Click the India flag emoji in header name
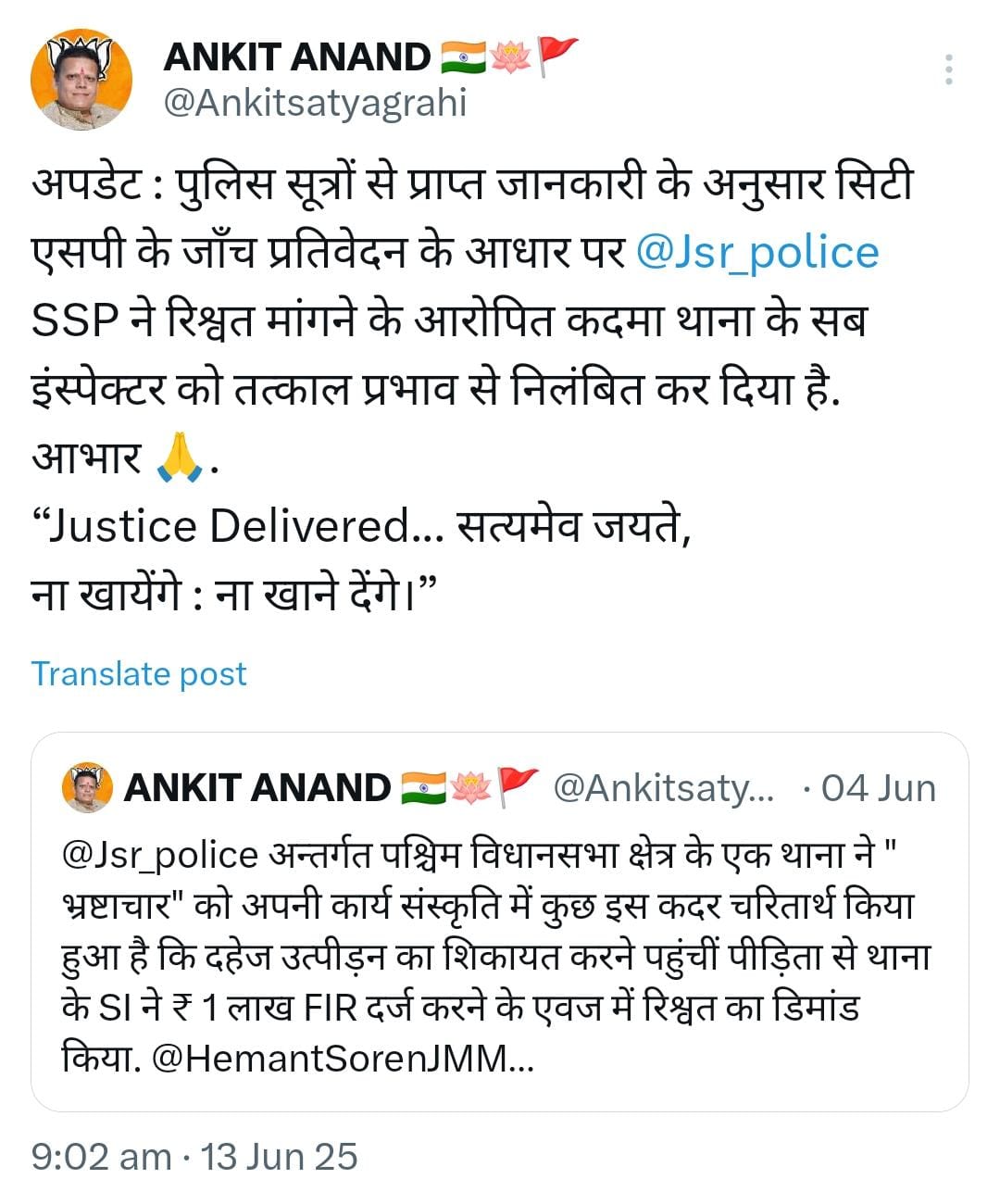Image resolution: width=1000 pixels, height=1204 pixels. 463,57
